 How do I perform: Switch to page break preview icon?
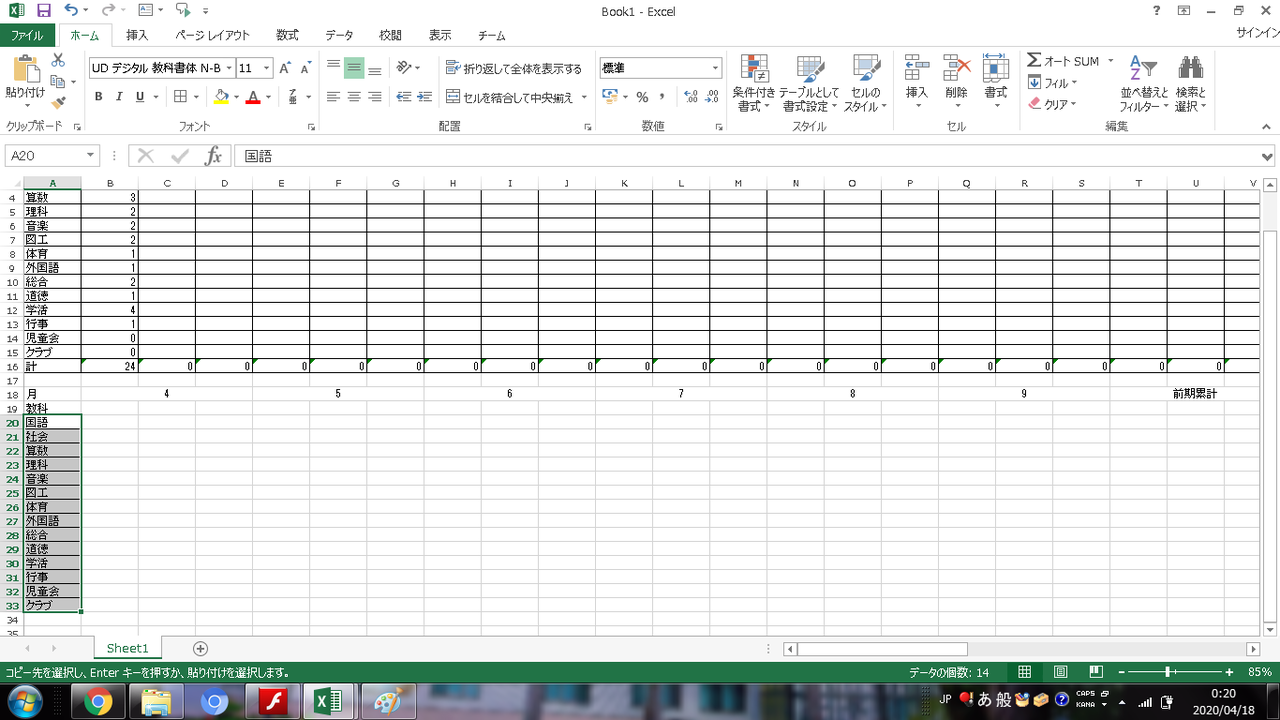(1096, 672)
